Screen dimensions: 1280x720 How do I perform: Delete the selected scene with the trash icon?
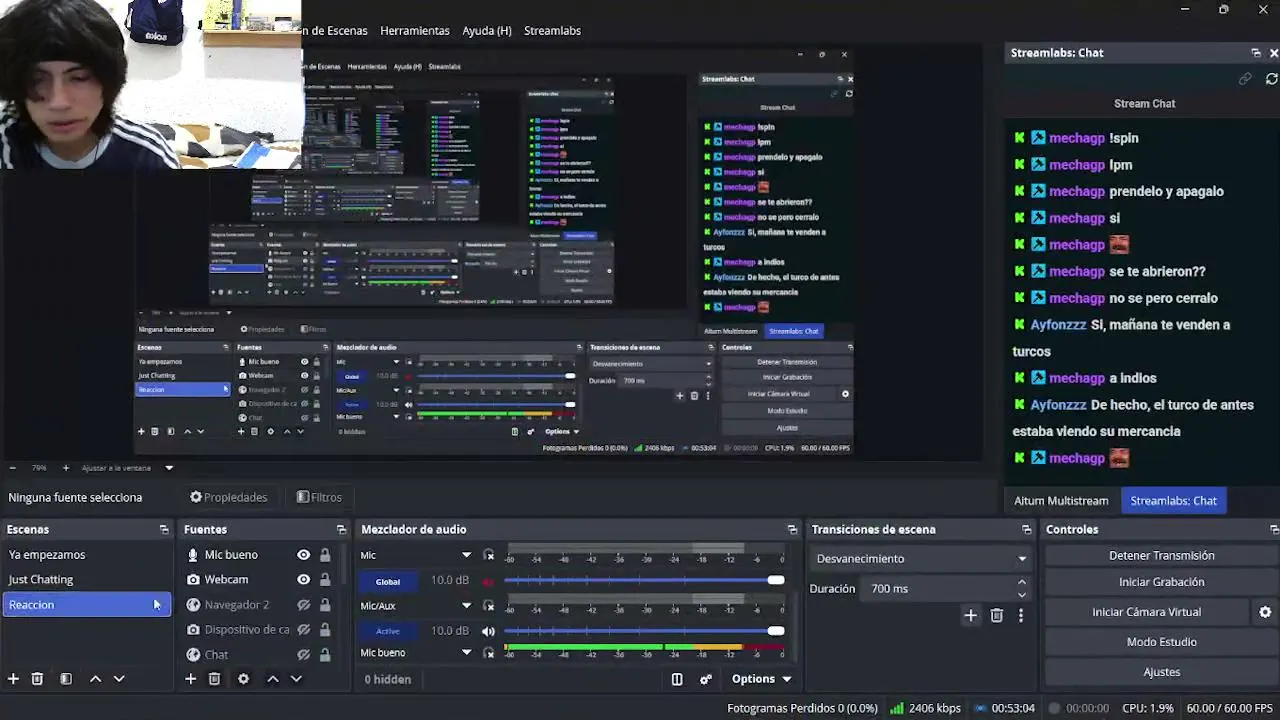tap(37, 679)
